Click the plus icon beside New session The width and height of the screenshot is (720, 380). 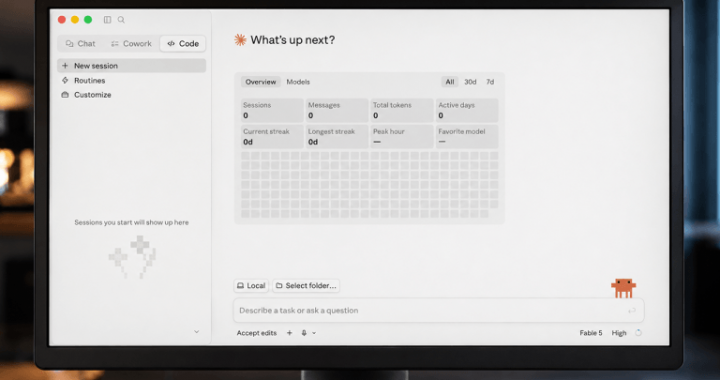pos(65,66)
